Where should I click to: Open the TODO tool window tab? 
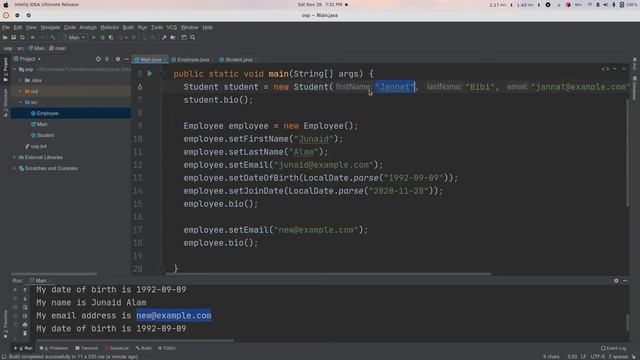[167, 348]
